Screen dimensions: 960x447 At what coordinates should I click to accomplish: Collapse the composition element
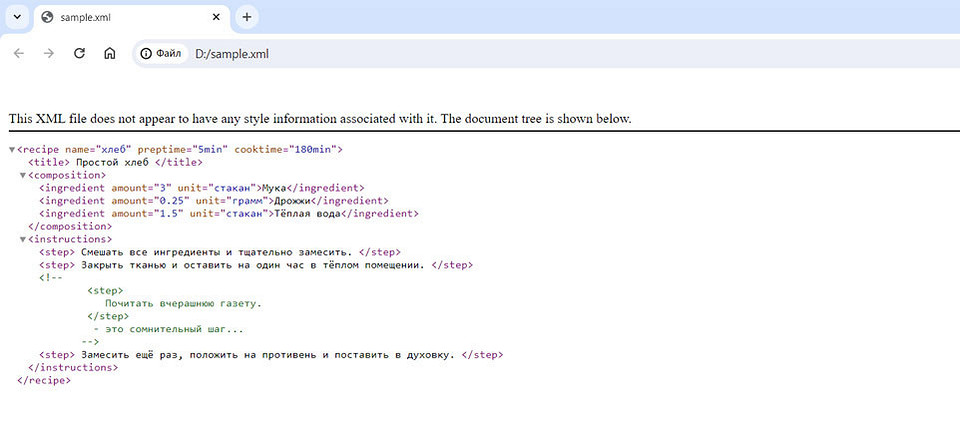[23, 175]
